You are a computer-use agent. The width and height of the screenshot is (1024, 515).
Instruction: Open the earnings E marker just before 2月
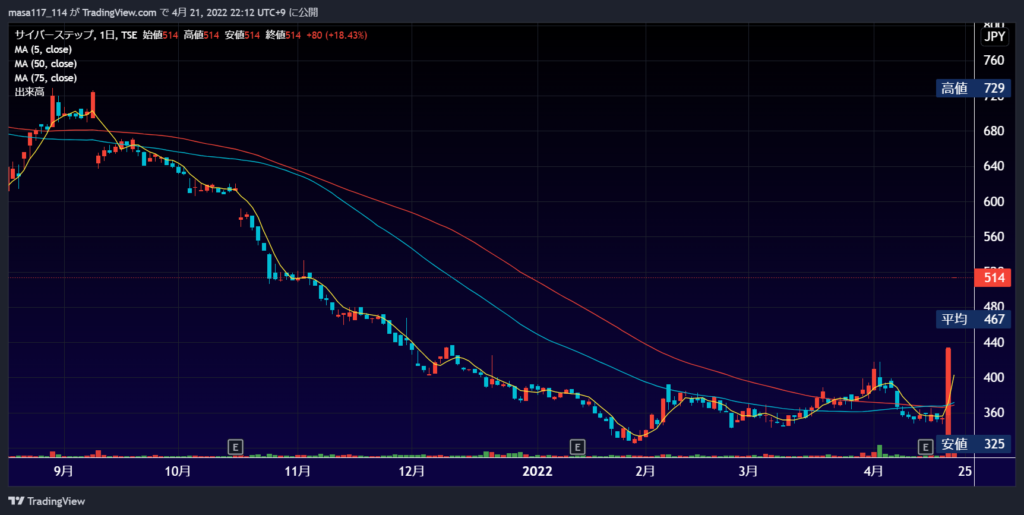[577, 447]
